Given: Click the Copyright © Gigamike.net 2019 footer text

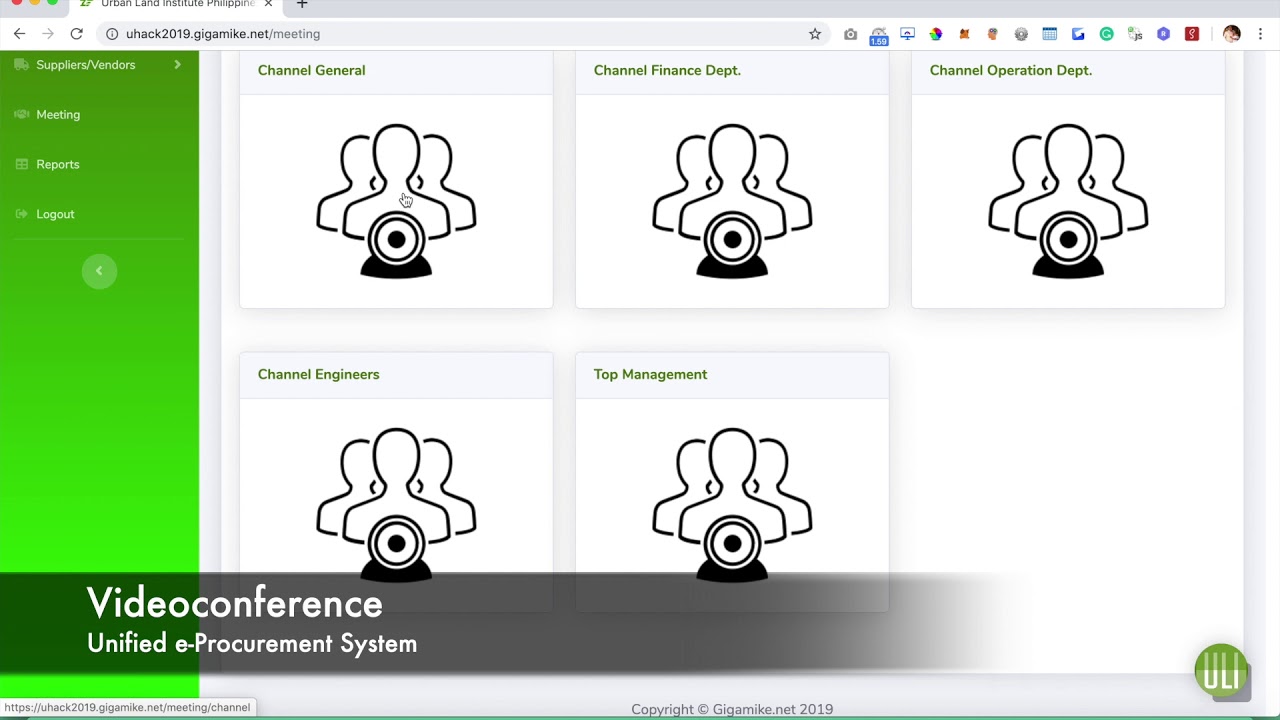Looking at the screenshot, I should tap(732, 709).
